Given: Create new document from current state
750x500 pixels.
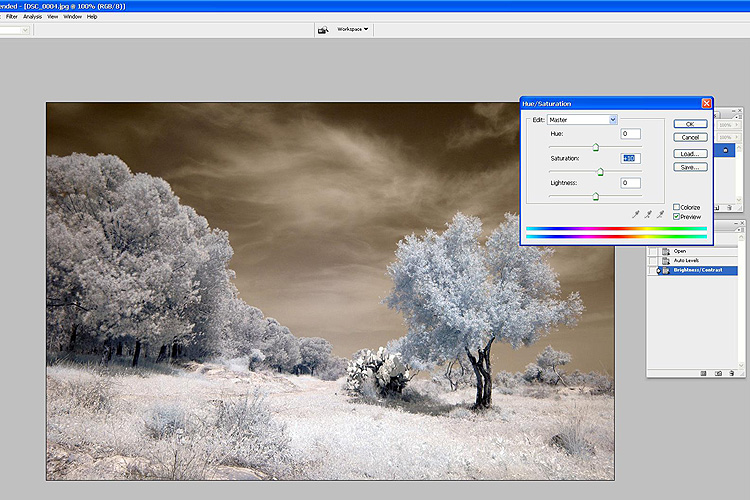Looking at the screenshot, I should coord(704,372).
